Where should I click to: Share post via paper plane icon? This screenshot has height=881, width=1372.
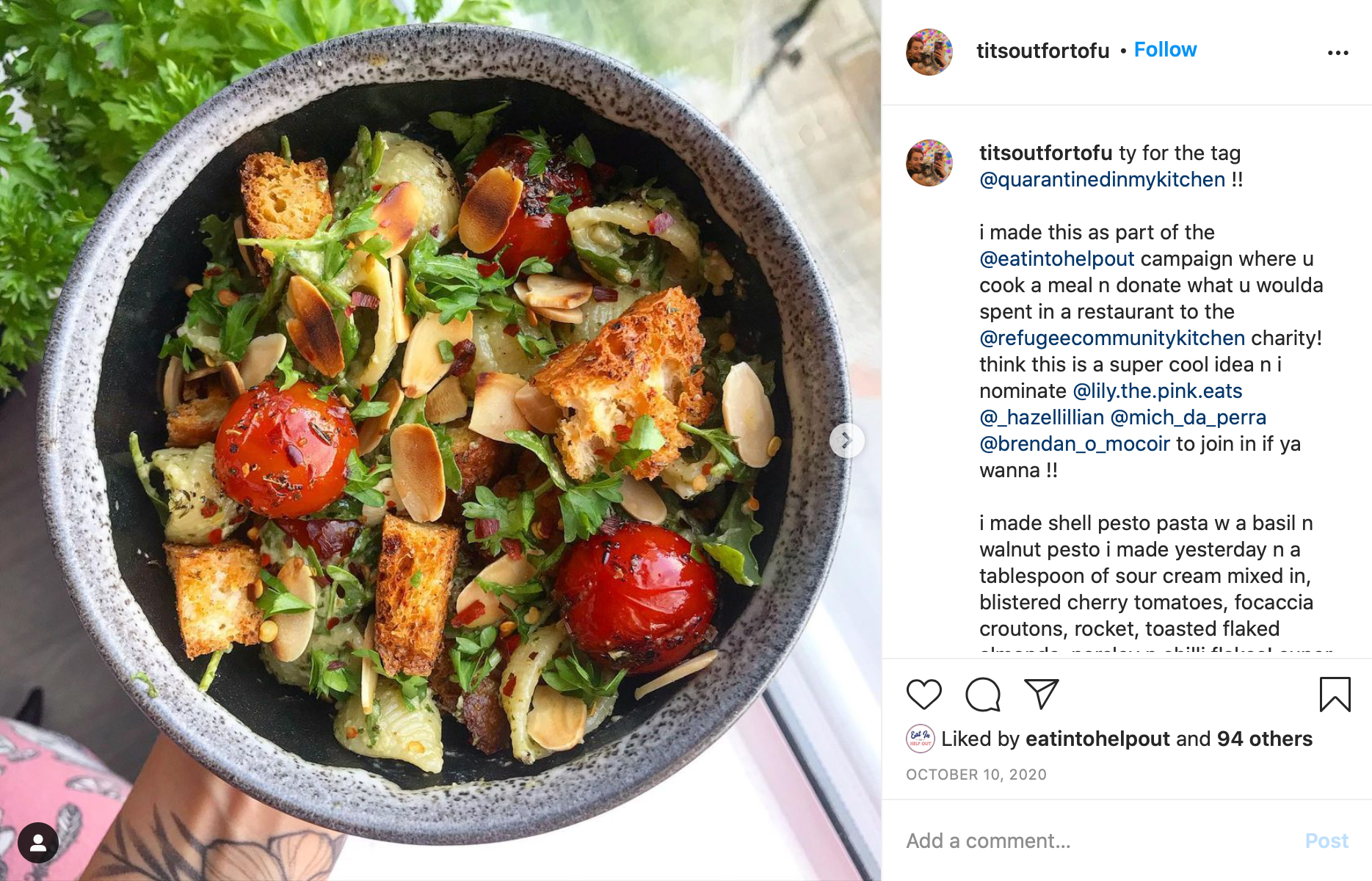tap(1041, 695)
